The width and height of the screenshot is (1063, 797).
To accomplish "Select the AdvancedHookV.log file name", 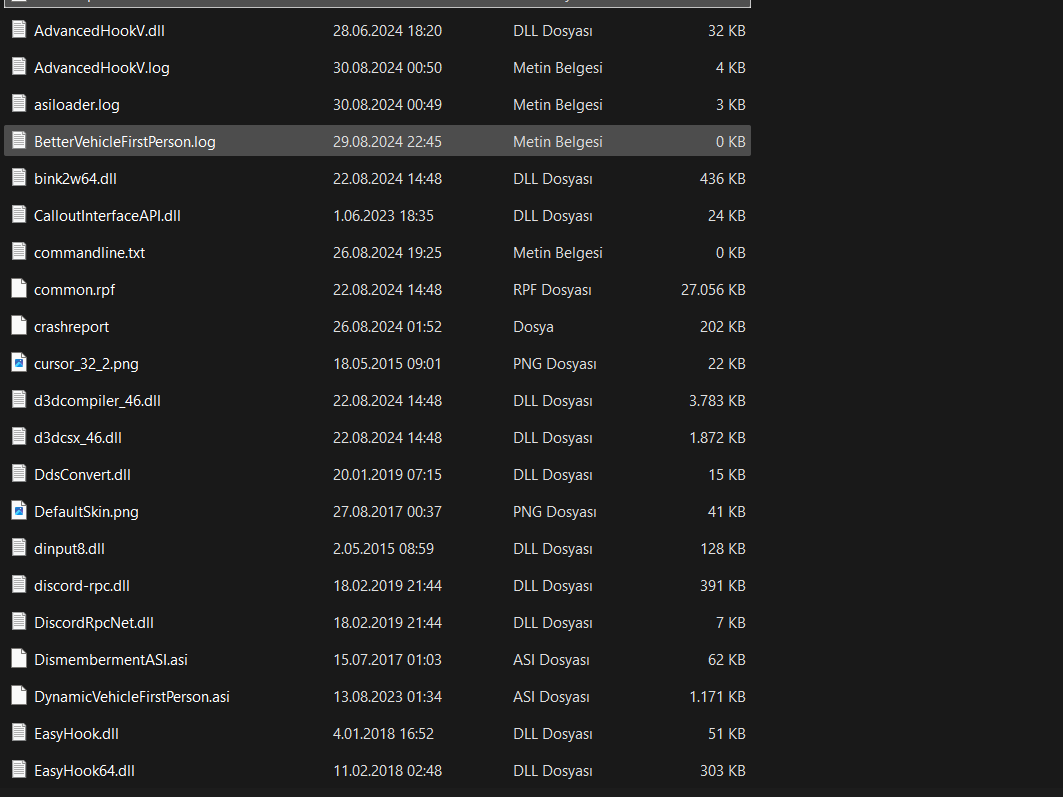I will 101,68.
